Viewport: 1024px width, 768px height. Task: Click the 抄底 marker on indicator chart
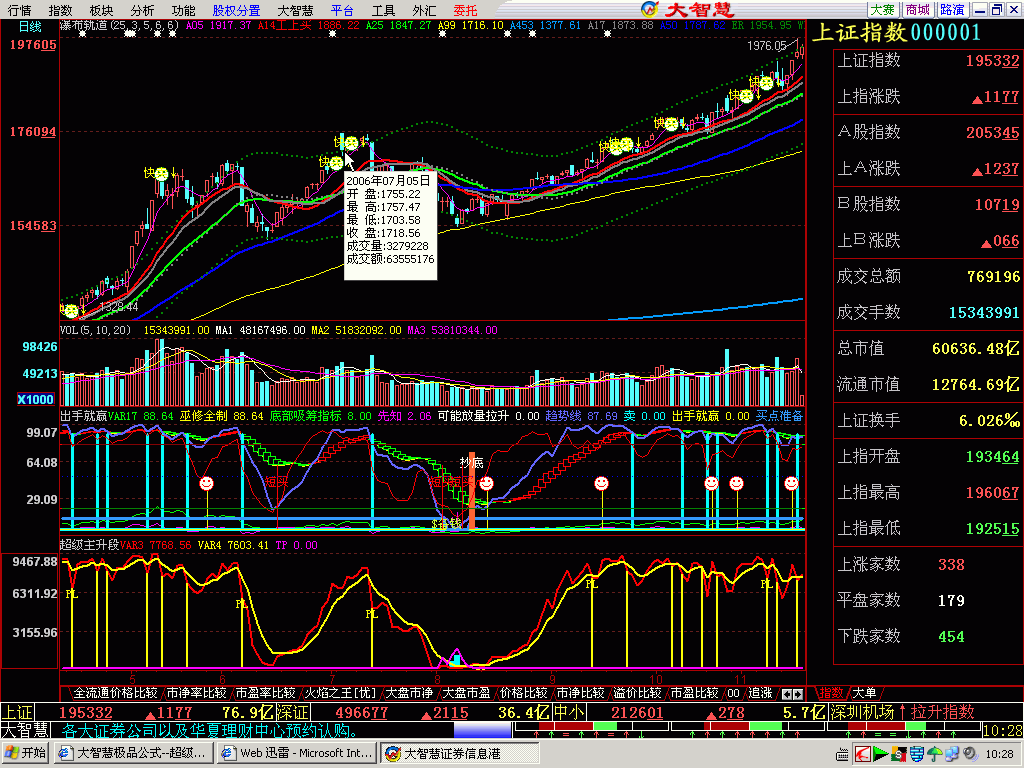(471, 462)
